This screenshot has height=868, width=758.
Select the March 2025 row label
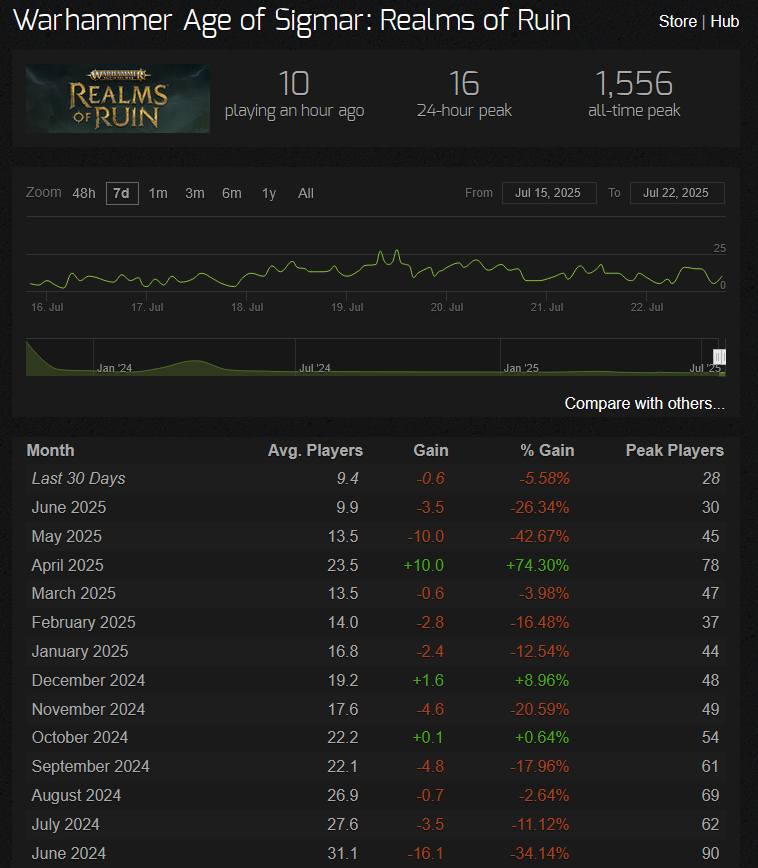(74, 593)
